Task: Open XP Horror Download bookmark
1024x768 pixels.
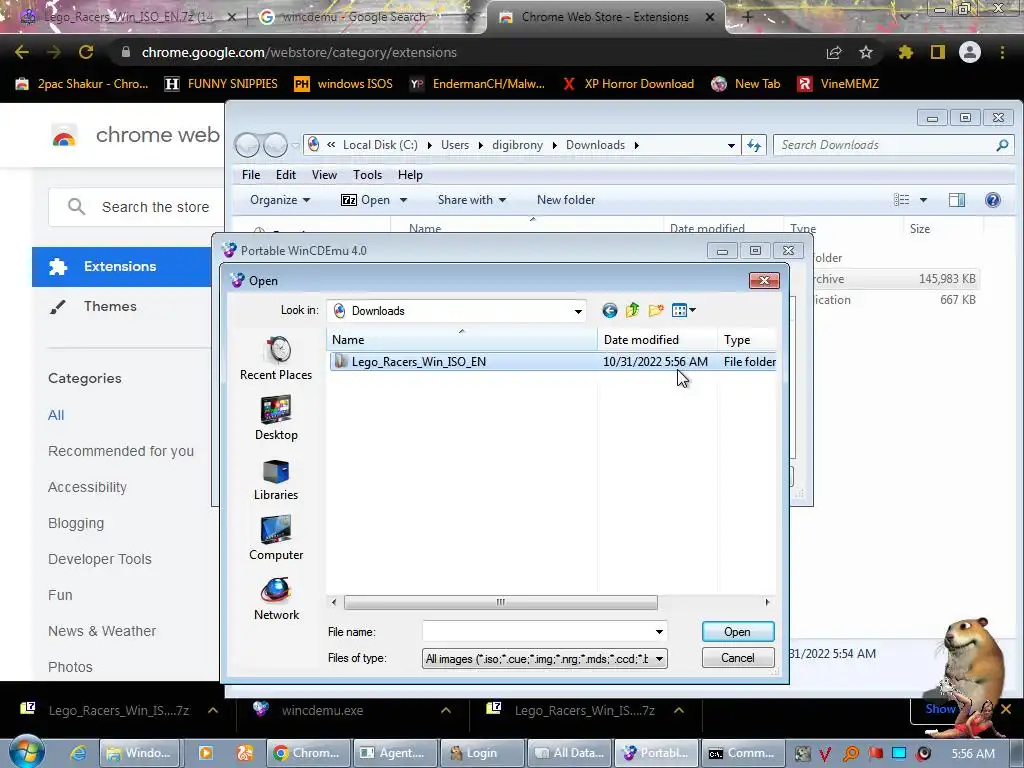Action: 628,84
